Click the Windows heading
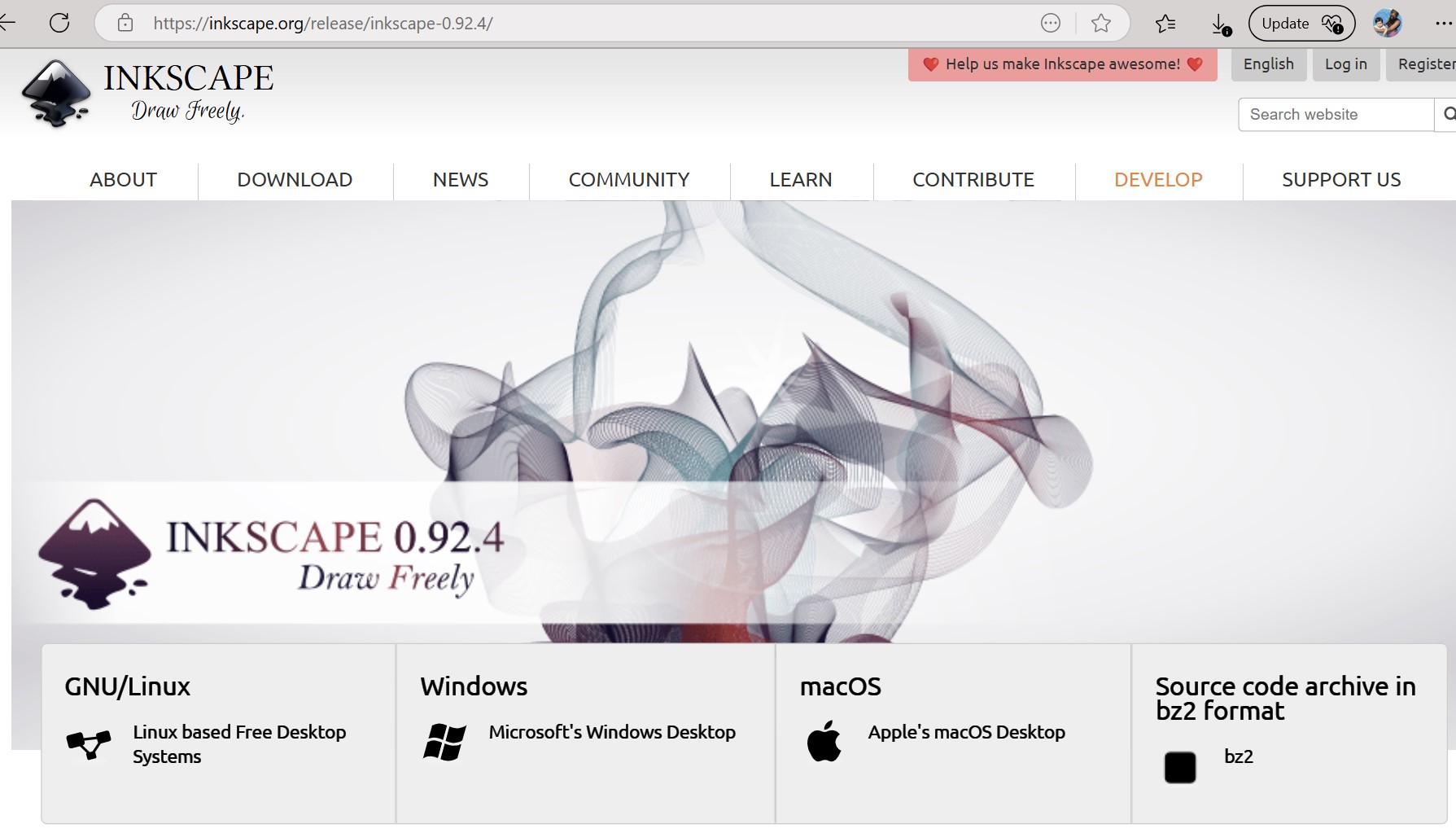Screen dimensions: 1456x833 [x=474, y=686]
